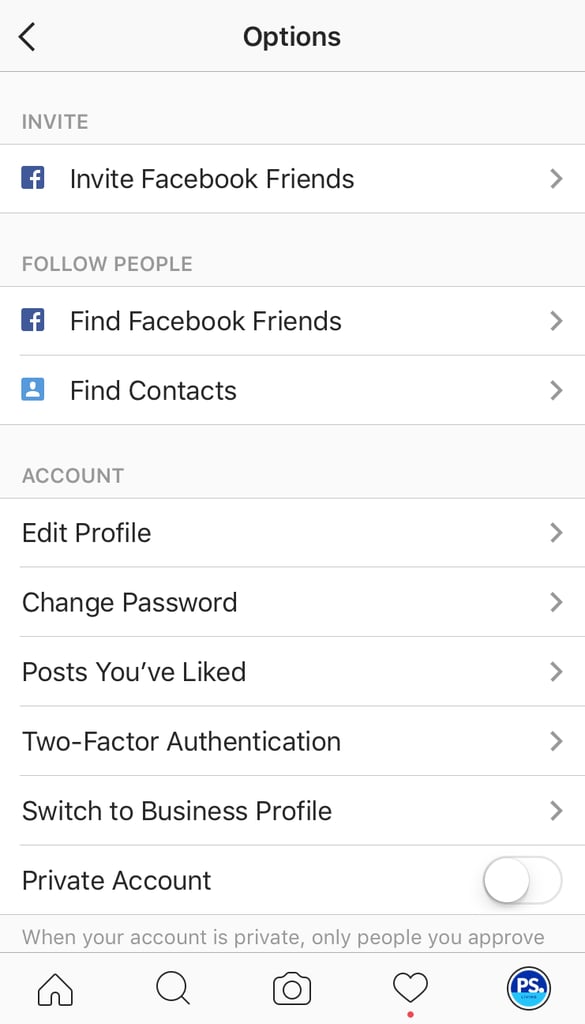Viewport: 585px width, 1024px height.
Task: Tap the back arrow at top left
Action: (27, 36)
